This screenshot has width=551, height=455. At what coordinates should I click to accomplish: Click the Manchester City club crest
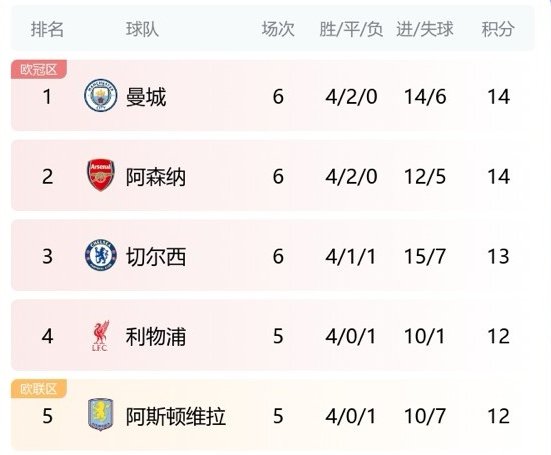point(101,95)
